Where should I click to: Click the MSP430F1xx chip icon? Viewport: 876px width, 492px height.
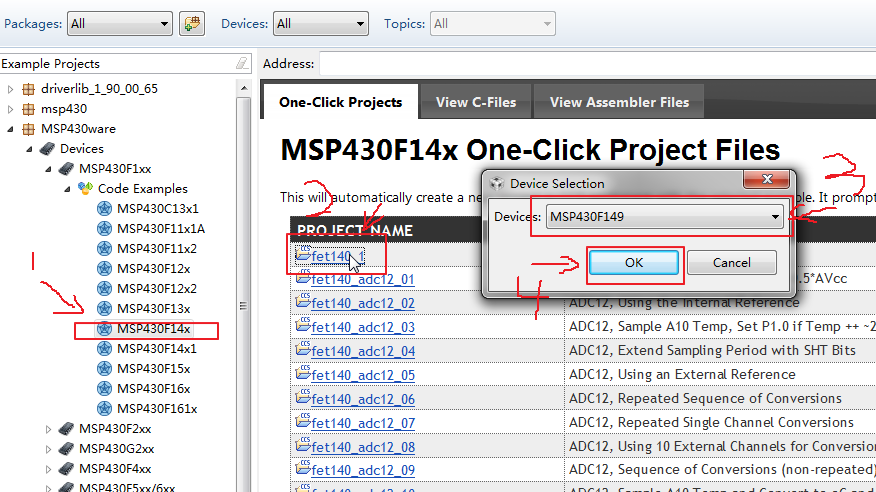66,169
